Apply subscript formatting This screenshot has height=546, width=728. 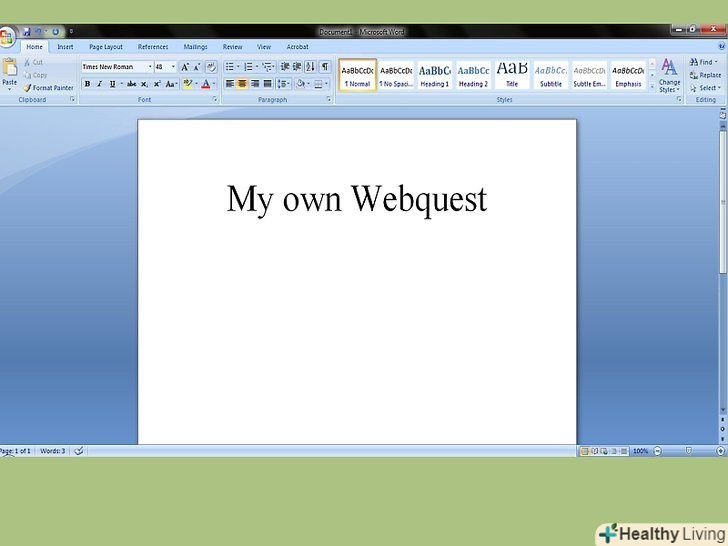point(145,84)
